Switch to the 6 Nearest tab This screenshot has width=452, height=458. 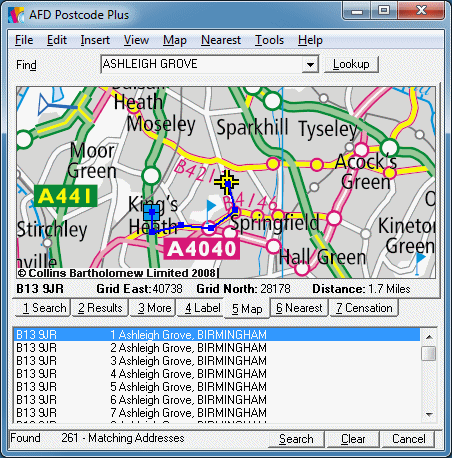(x=299, y=308)
